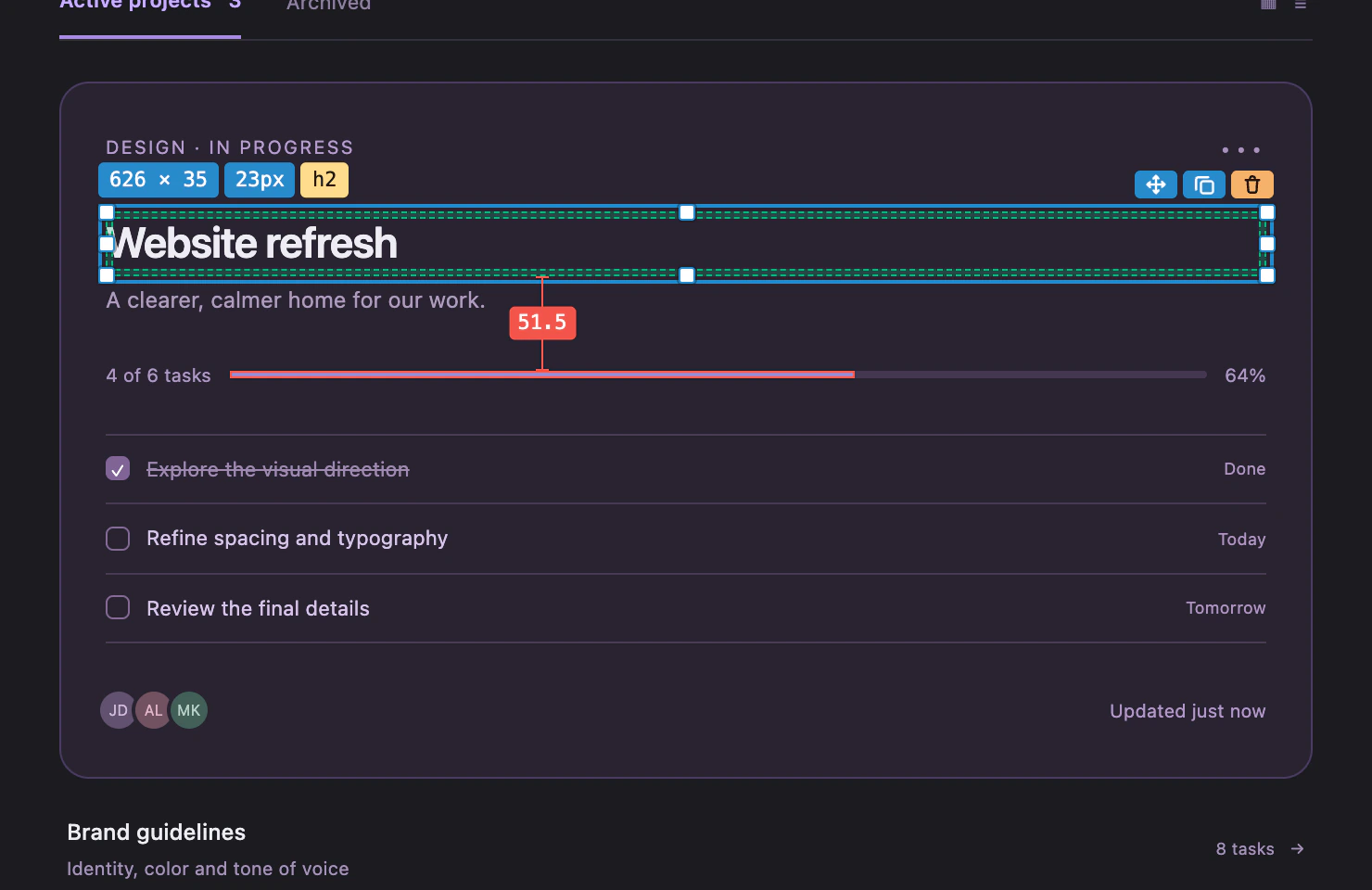Click the bottom-right corner selection handle

pyautogui.click(x=1267, y=275)
